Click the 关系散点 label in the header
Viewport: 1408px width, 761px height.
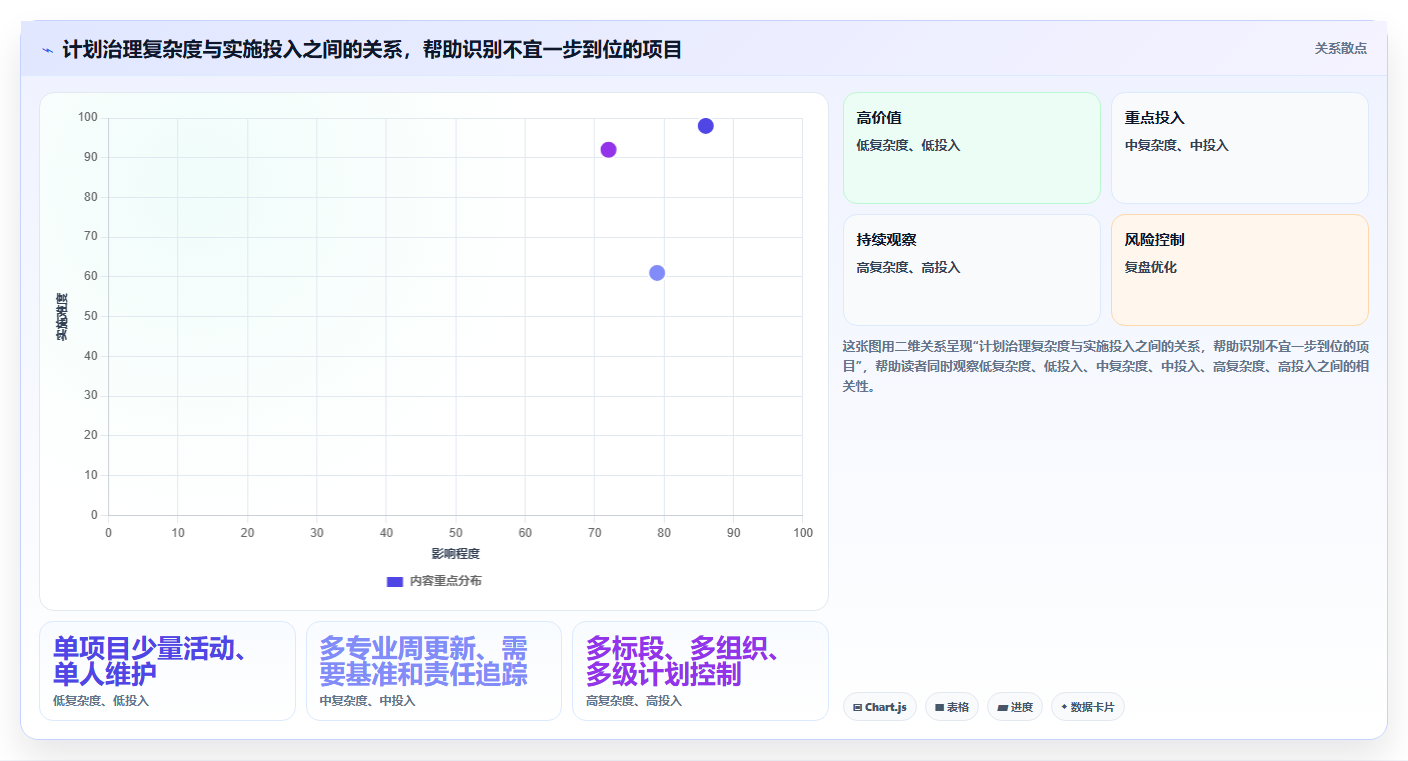pyautogui.click(x=1340, y=48)
